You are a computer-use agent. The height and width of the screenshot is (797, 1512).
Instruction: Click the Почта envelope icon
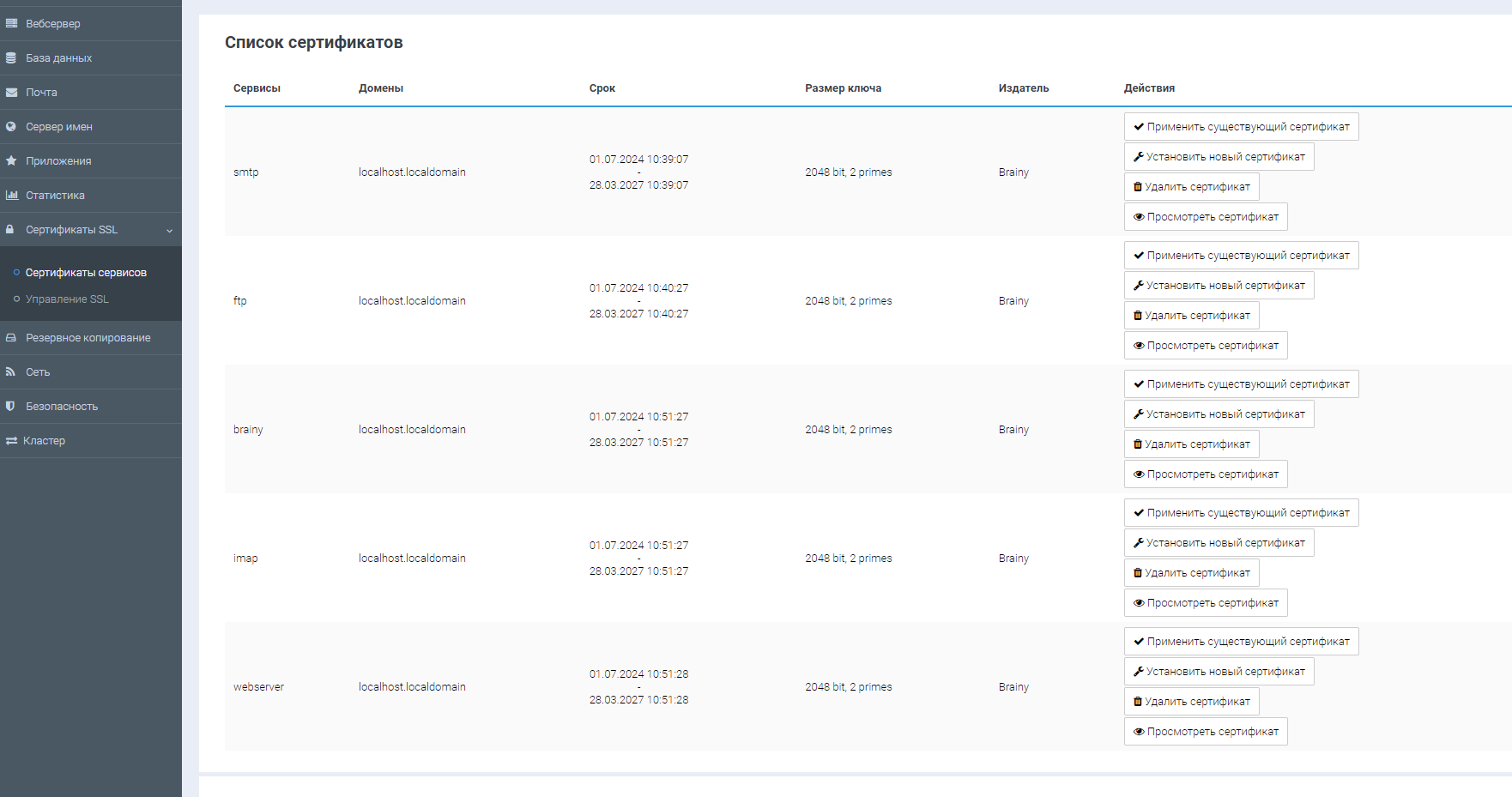pos(11,92)
